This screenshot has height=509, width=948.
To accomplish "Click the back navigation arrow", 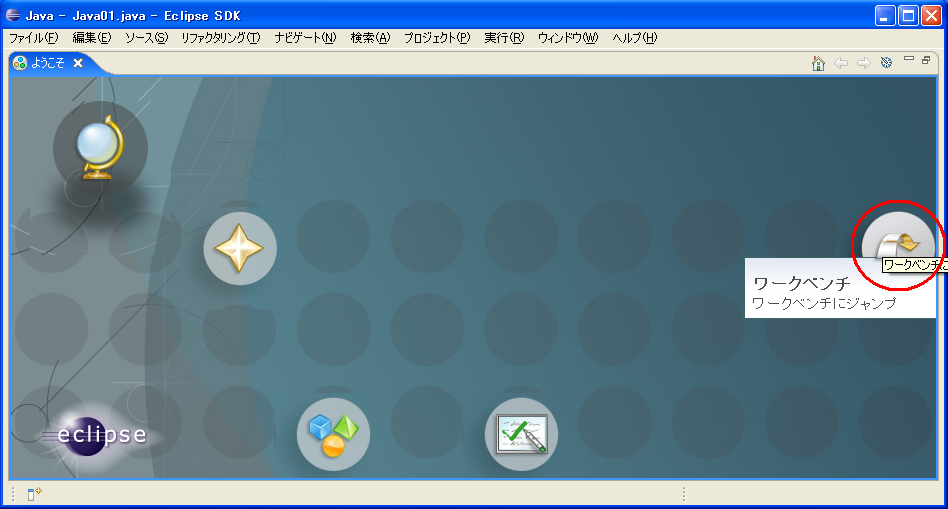I will point(841,63).
